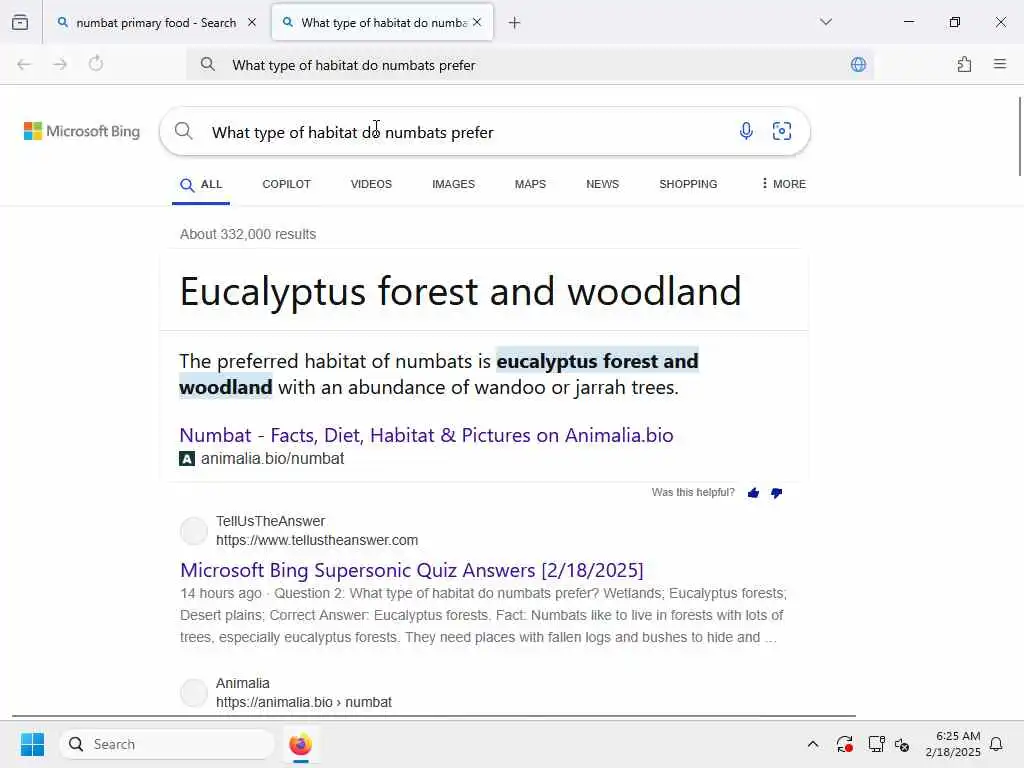This screenshot has width=1024, height=768.
Task: Click animalia.bio/numbat URL text
Action: 272,458
